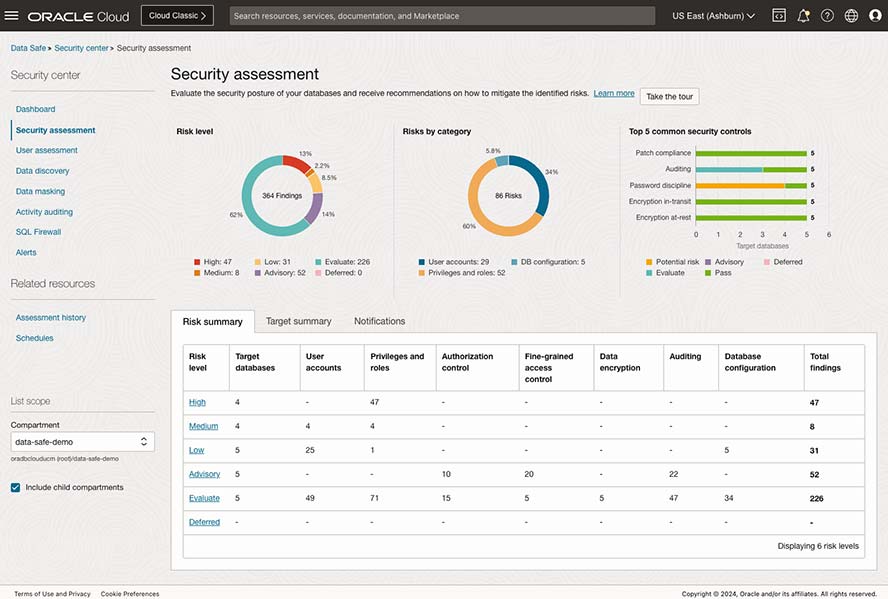The image size is (888, 599).
Task: Open the US East (Ashburn) region dropdown
Action: coord(713,16)
